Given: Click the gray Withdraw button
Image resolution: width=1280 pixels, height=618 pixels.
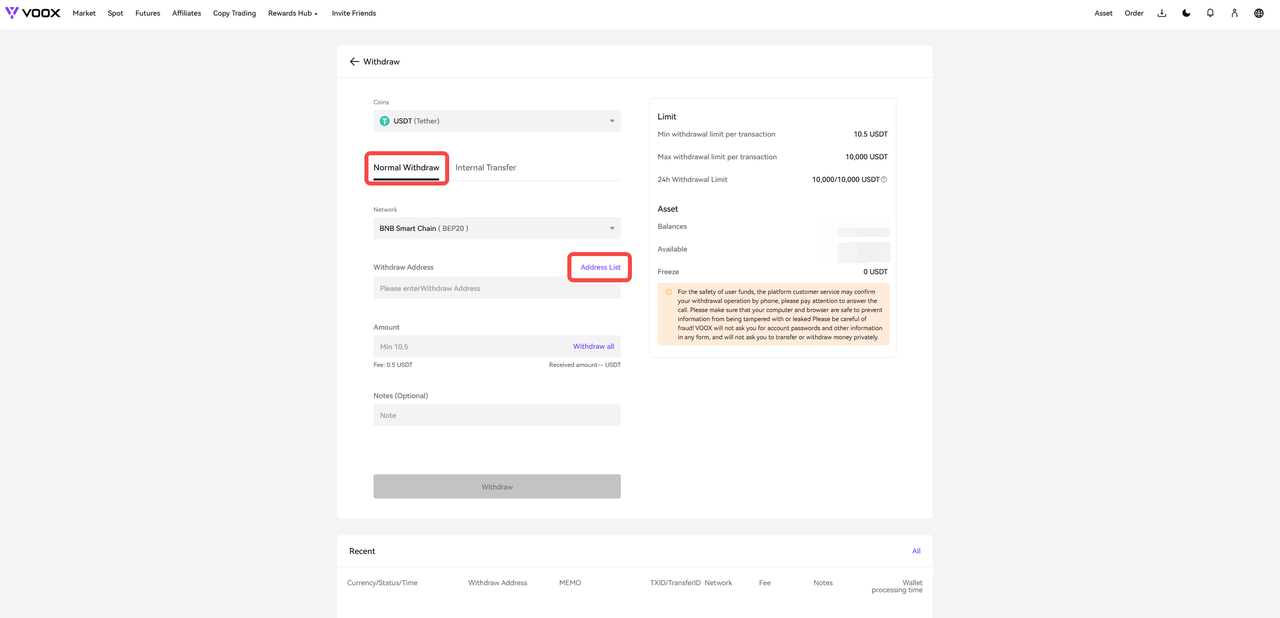Looking at the screenshot, I should pyautogui.click(x=497, y=487).
